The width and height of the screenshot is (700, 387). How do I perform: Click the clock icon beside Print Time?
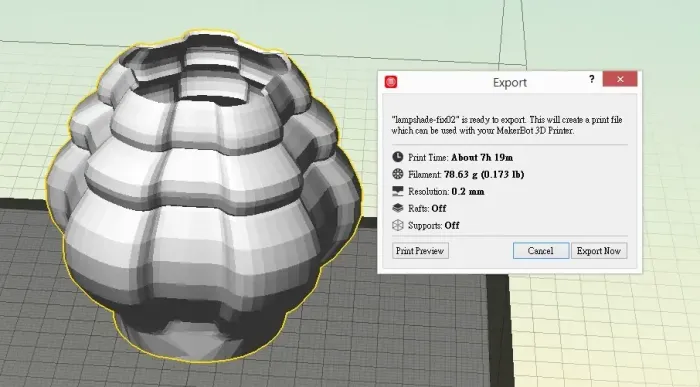397,157
